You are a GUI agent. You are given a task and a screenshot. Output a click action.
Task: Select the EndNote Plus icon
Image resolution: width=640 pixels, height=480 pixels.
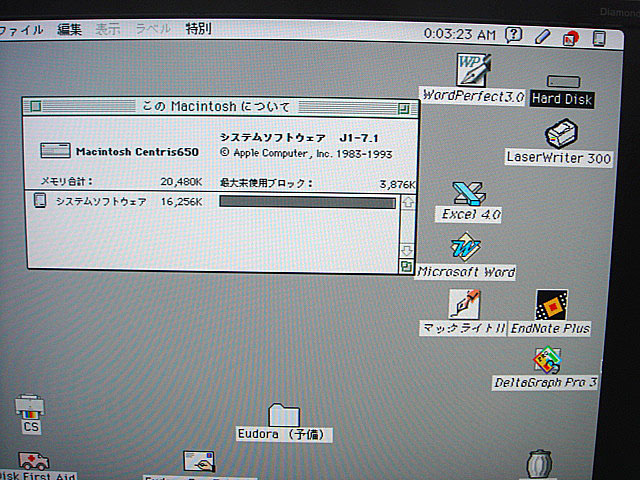(x=551, y=305)
